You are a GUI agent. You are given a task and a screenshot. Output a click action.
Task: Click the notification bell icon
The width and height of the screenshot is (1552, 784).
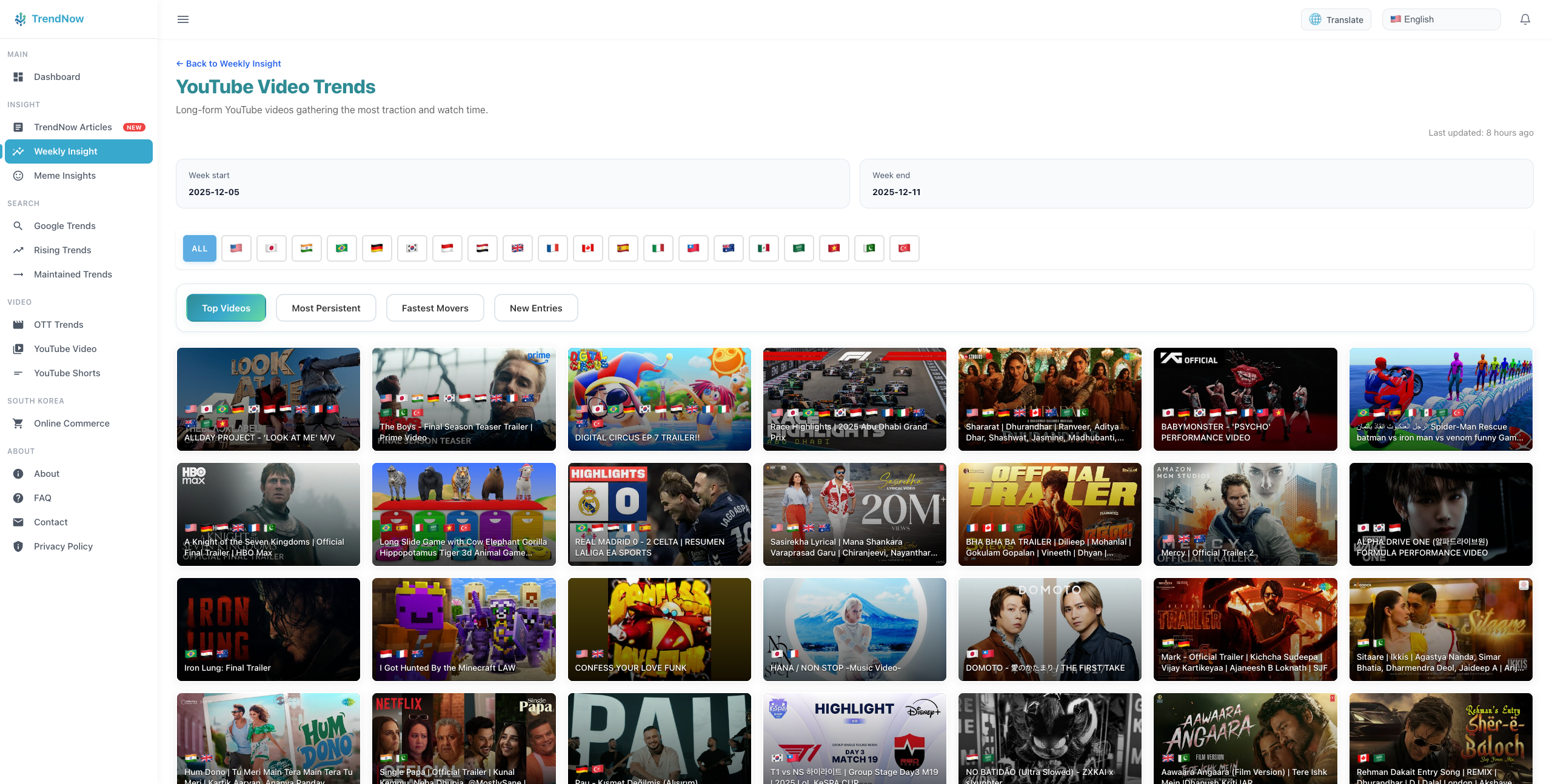point(1525,19)
